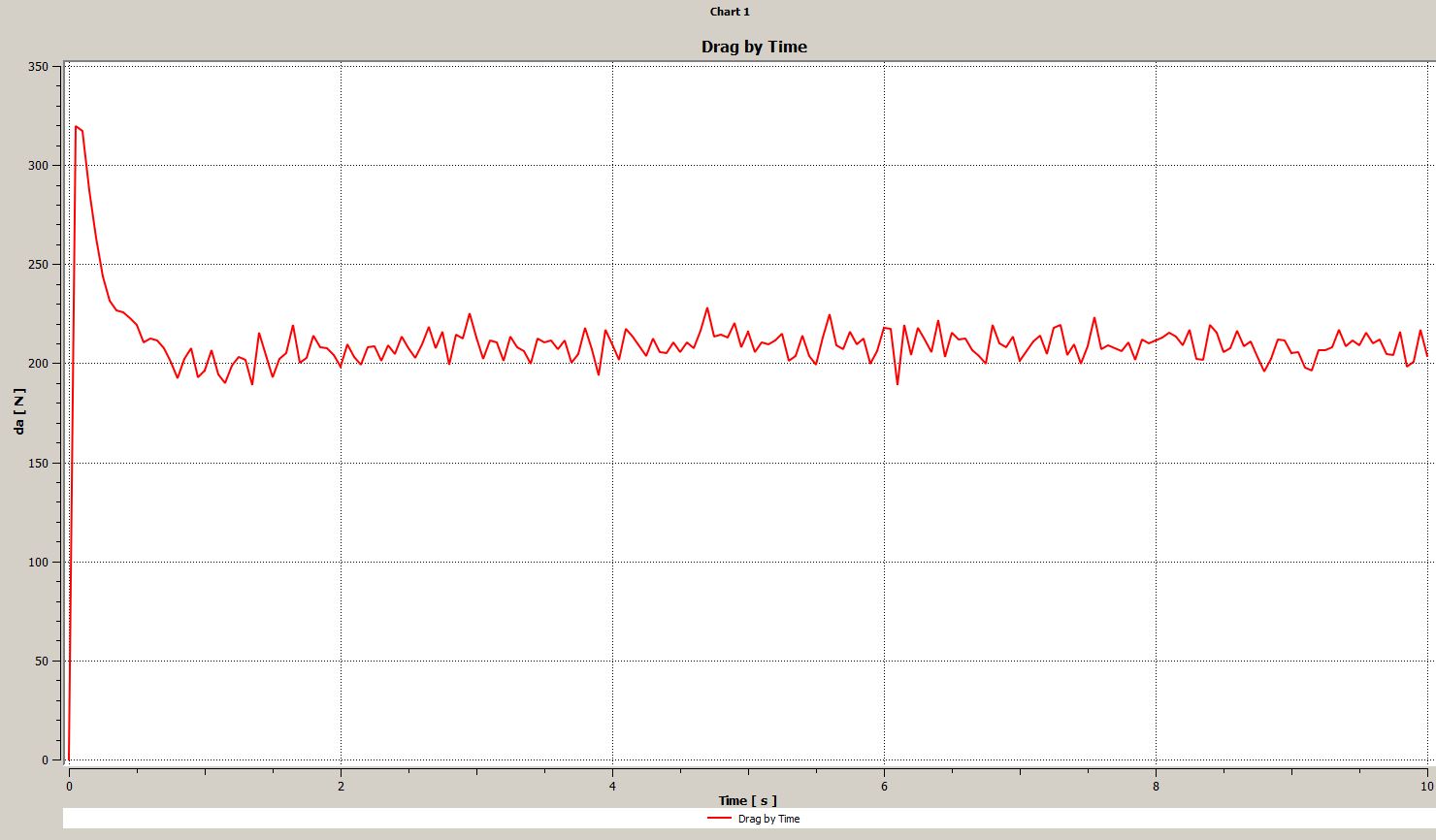
Task: Click the 50 y-axis tick label
Action: [41, 662]
